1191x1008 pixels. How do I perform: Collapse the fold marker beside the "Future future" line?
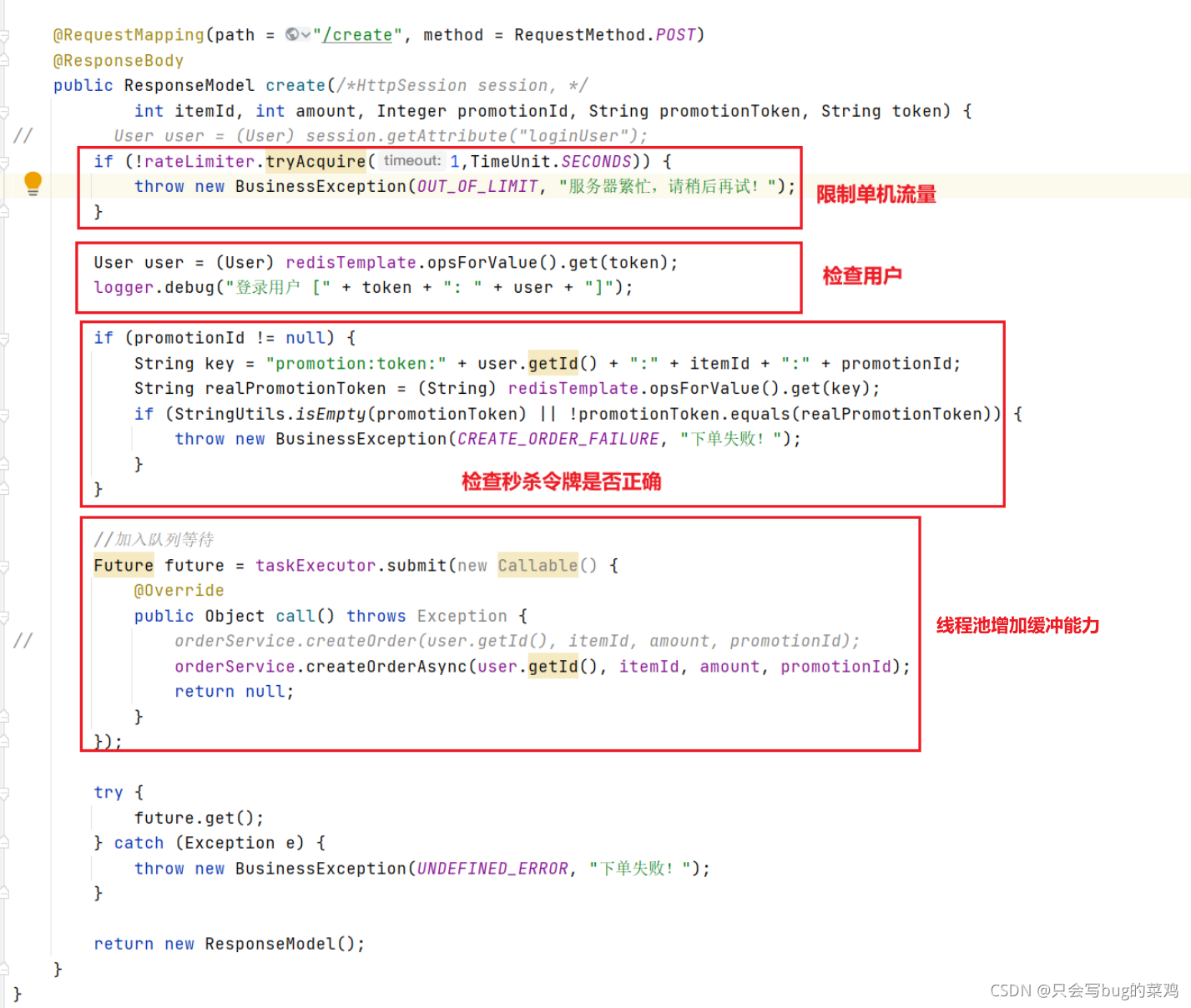click(x=4, y=566)
